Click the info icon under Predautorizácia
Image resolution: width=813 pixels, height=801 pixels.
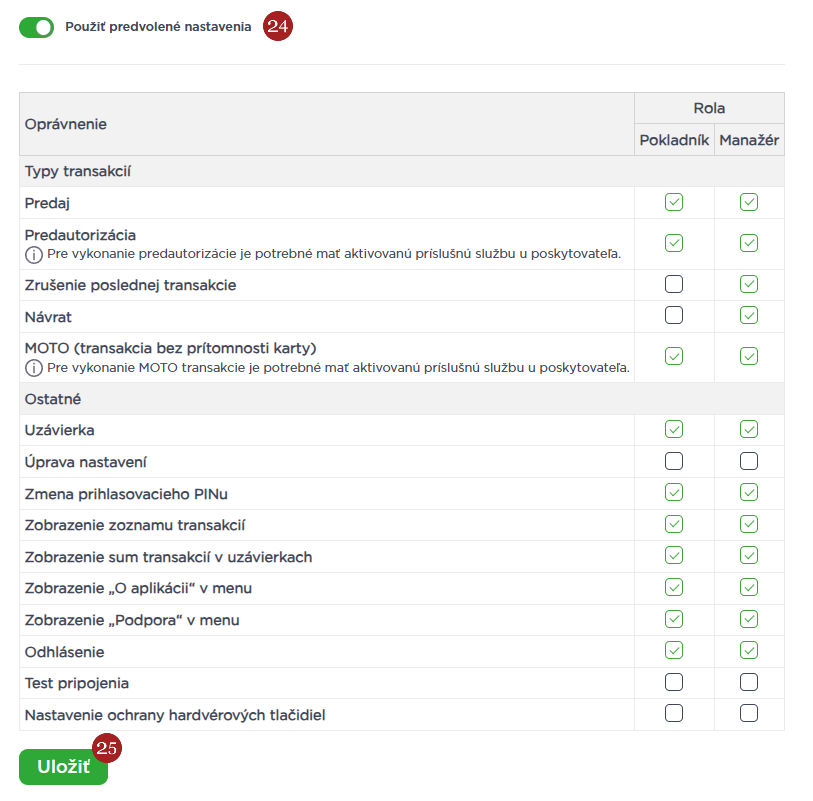33,254
